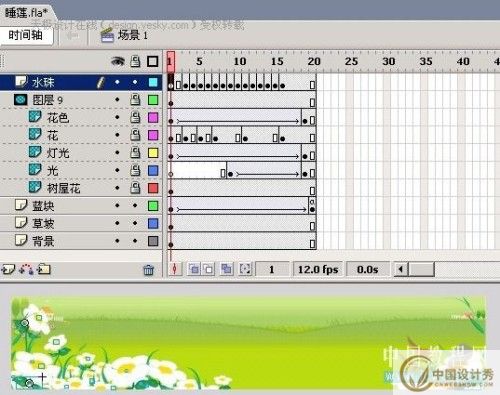Enable onion skin
500x395 pixels.
coord(194,269)
